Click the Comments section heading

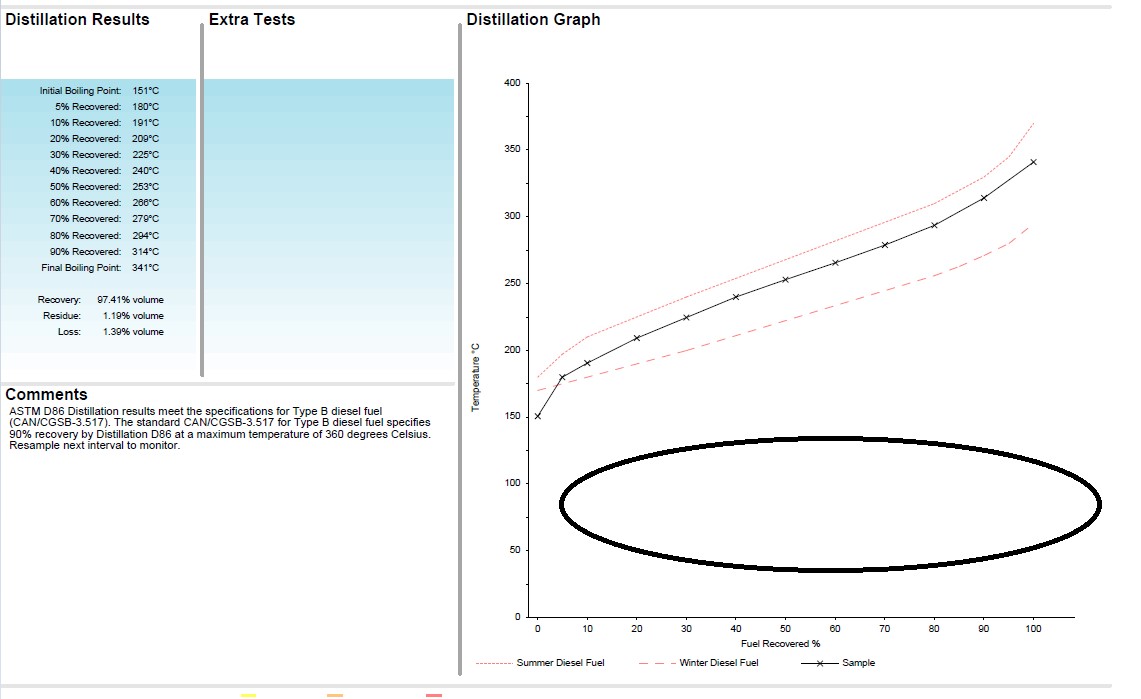pos(47,395)
